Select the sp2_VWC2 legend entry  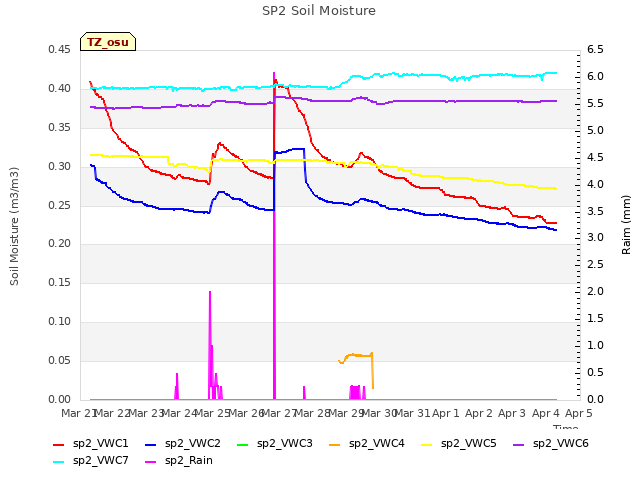click(183, 443)
